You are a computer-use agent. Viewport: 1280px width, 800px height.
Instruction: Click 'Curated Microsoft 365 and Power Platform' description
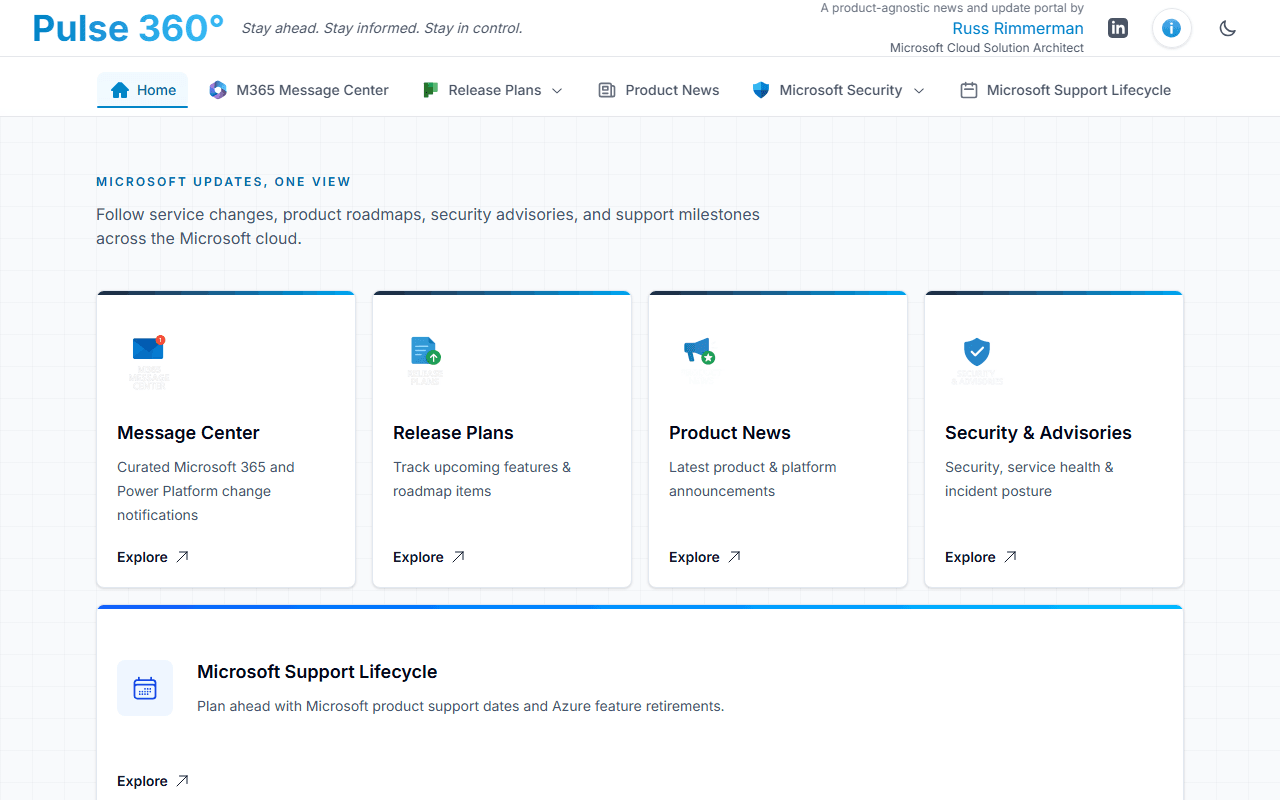coord(206,491)
